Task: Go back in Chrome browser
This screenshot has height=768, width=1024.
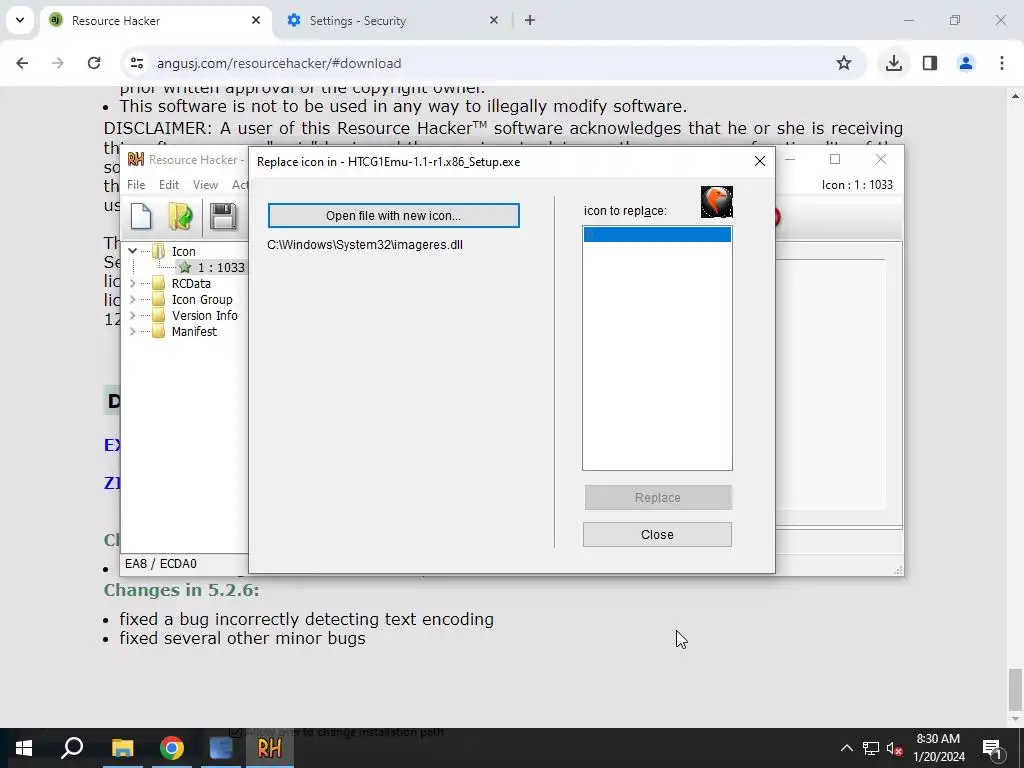Action: tap(22, 63)
